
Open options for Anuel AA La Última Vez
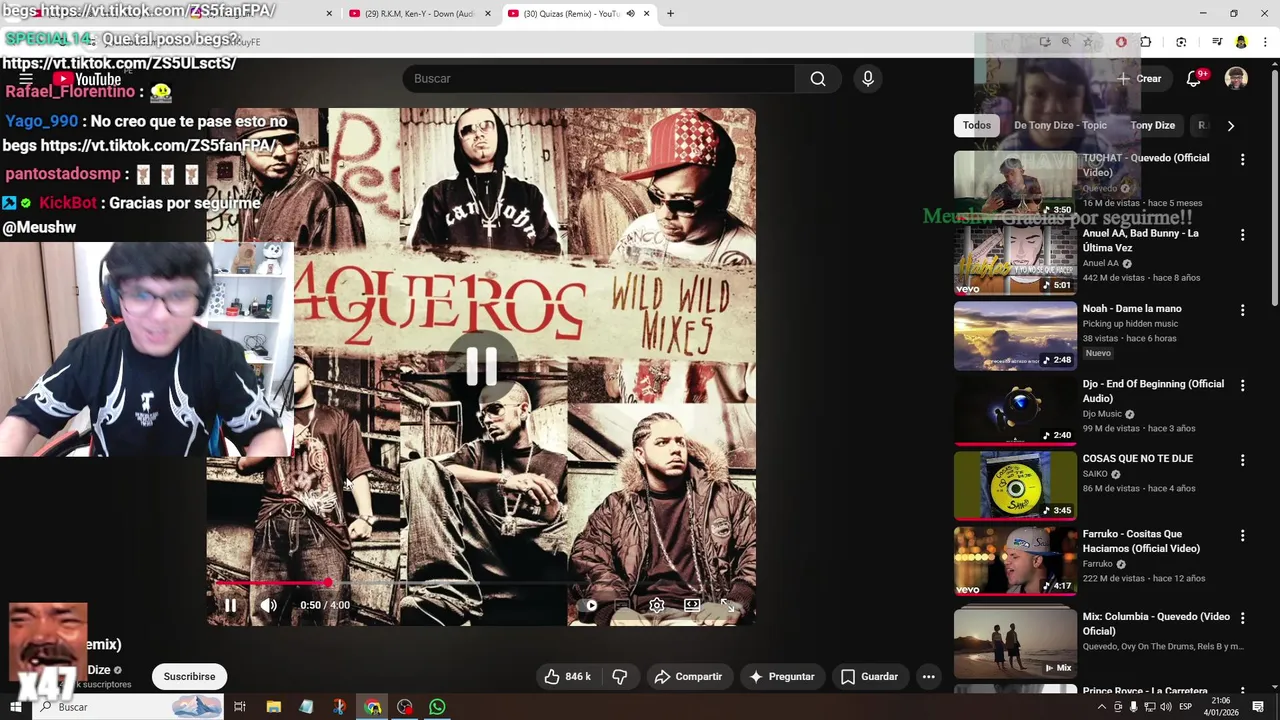pyautogui.click(x=1242, y=235)
